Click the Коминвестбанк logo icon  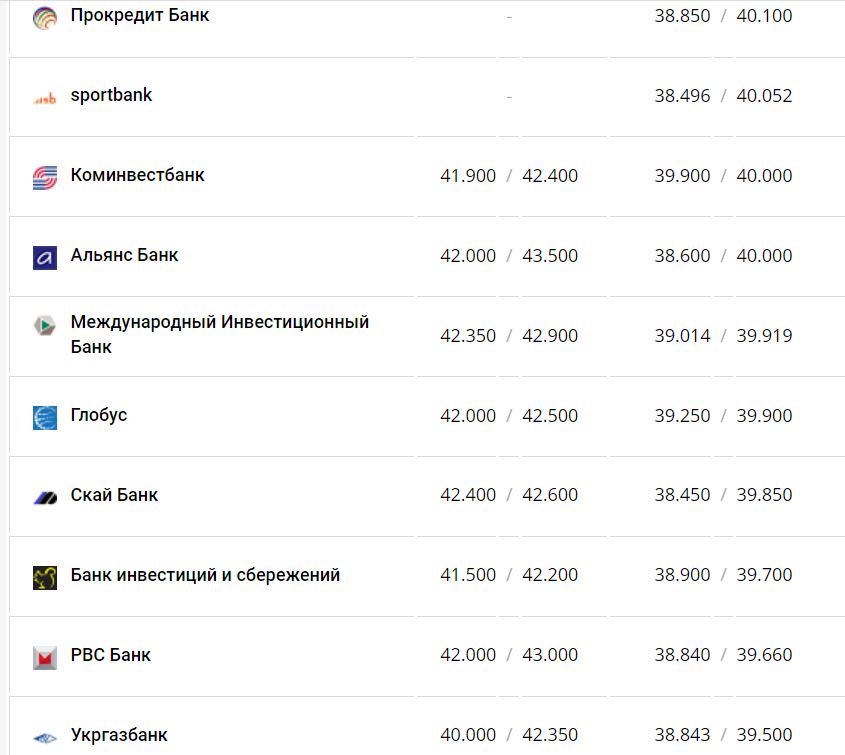pyautogui.click(x=45, y=178)
